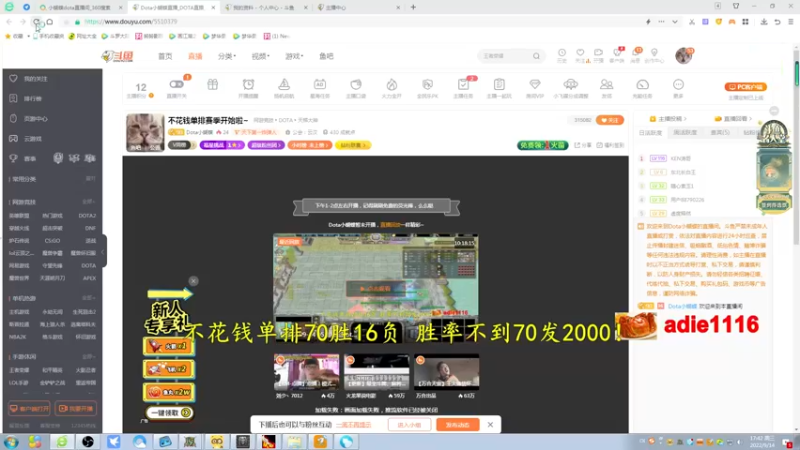800x450 pixels.
Task: Select DNF category in sidebar
Action: coord(90,228)
